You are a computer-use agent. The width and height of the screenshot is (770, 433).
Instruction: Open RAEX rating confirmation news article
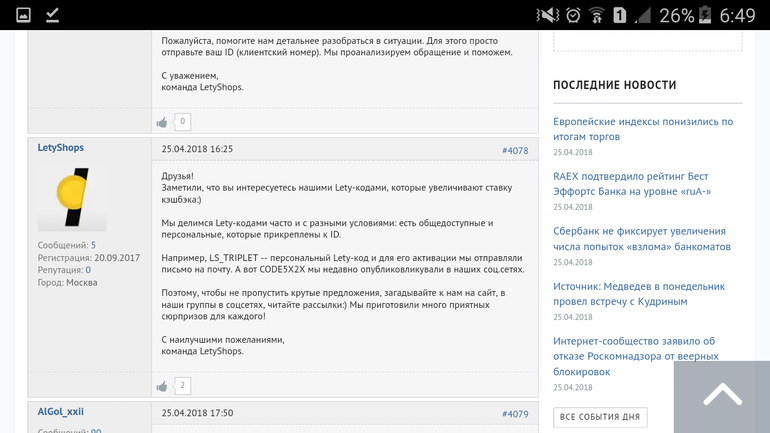pos(632,184)
